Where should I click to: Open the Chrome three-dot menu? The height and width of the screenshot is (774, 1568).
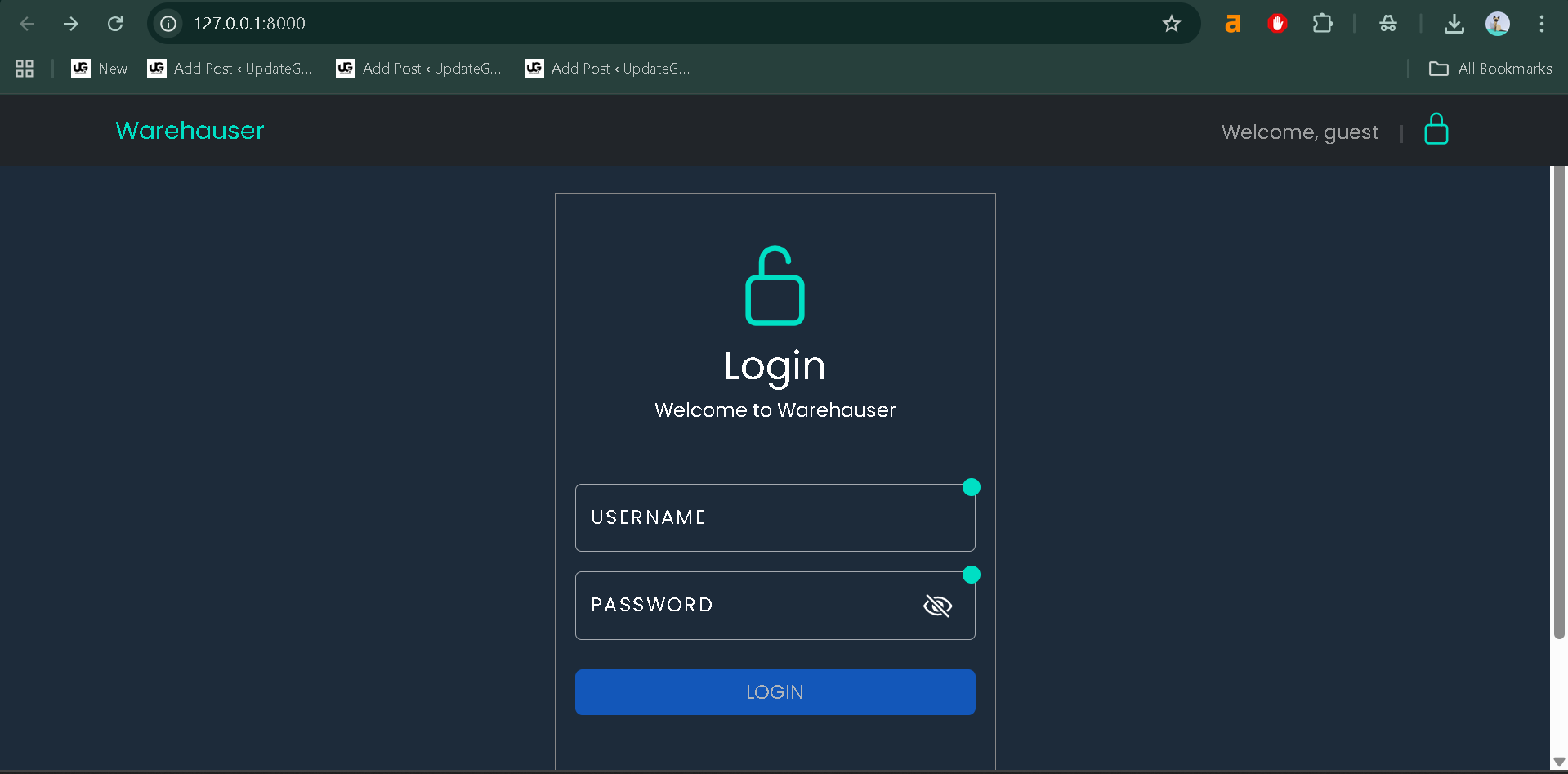(x=1541, y=24)
